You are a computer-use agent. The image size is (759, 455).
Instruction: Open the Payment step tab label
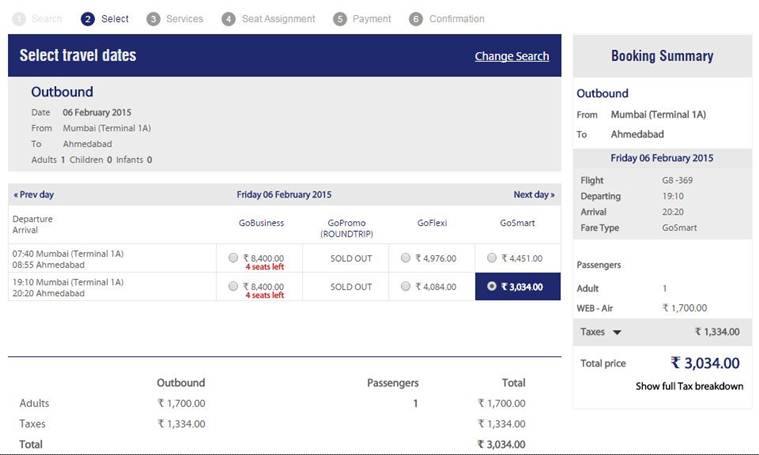[371, 19]
